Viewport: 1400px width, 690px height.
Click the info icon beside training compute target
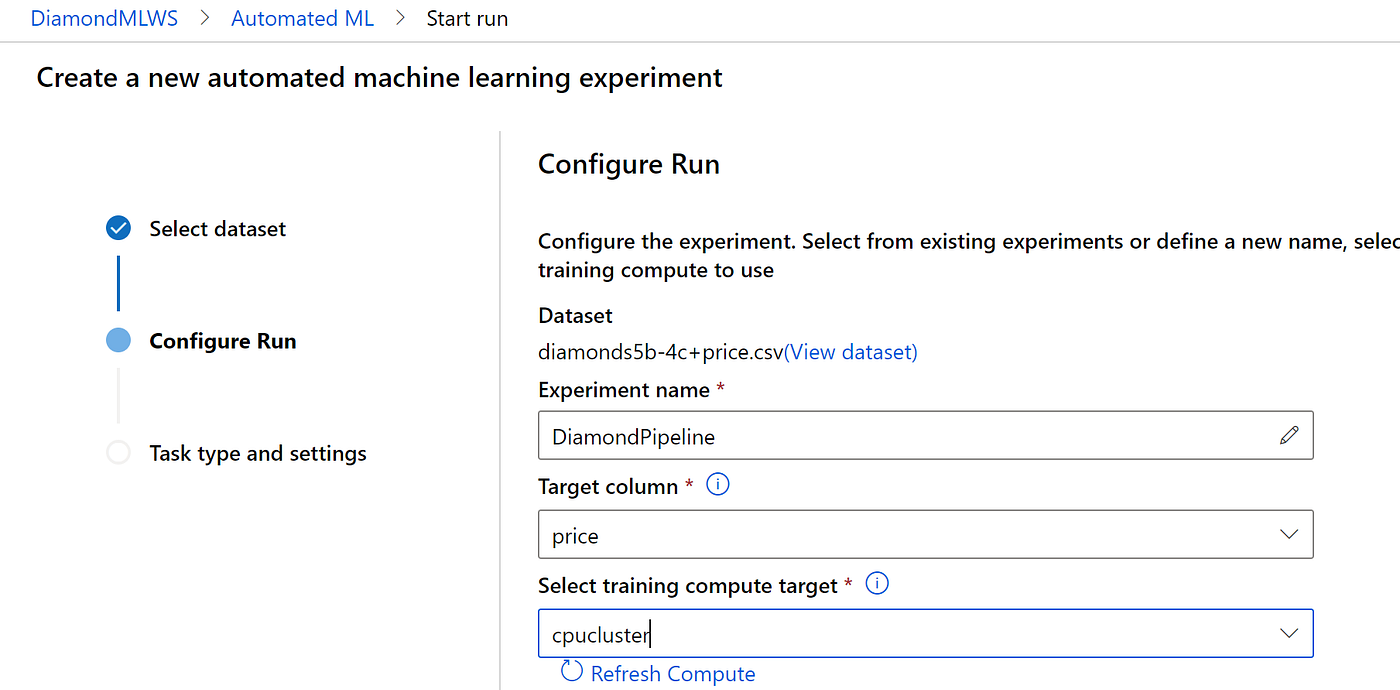point(877,583)
